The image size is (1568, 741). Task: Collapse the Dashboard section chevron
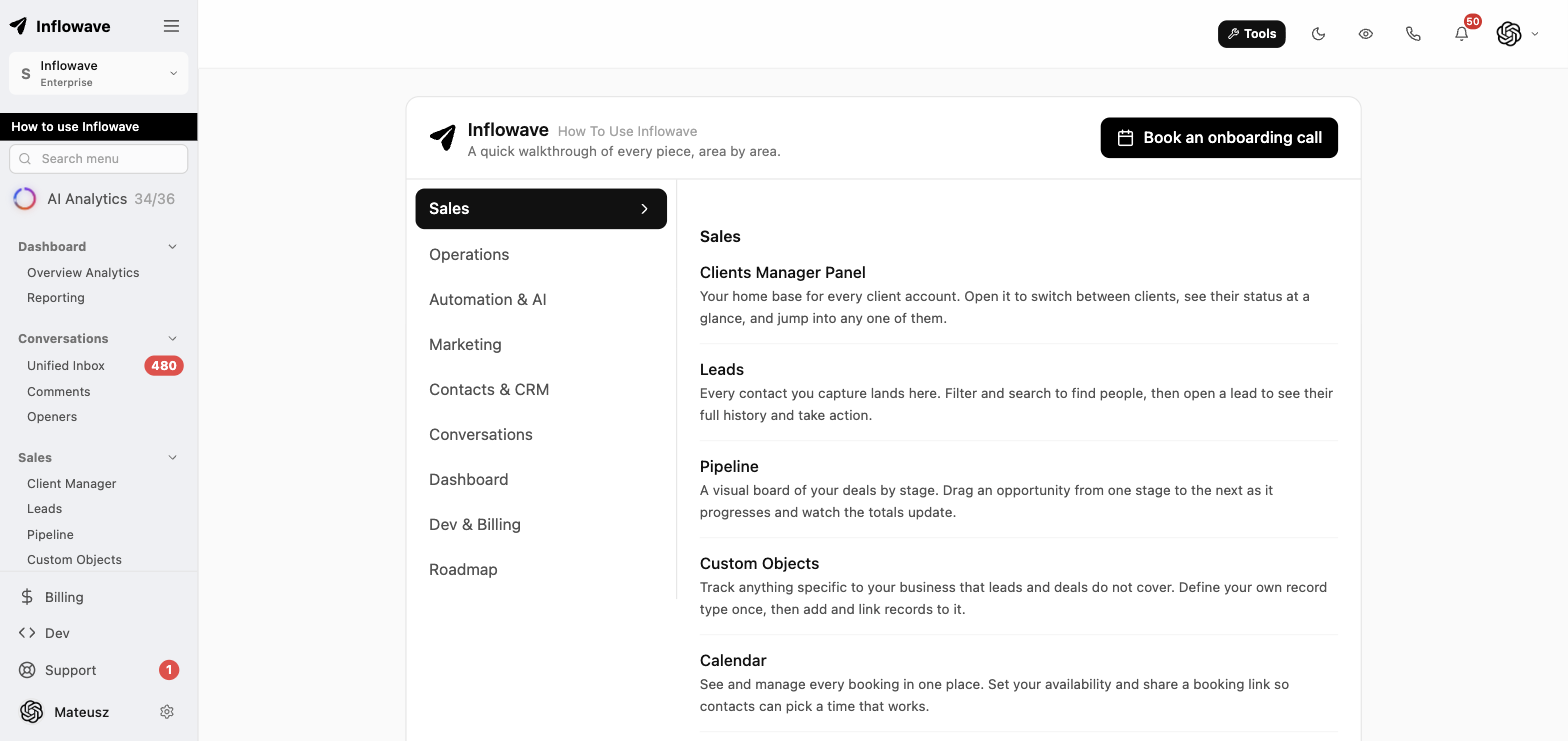click(x=172, y=247)
